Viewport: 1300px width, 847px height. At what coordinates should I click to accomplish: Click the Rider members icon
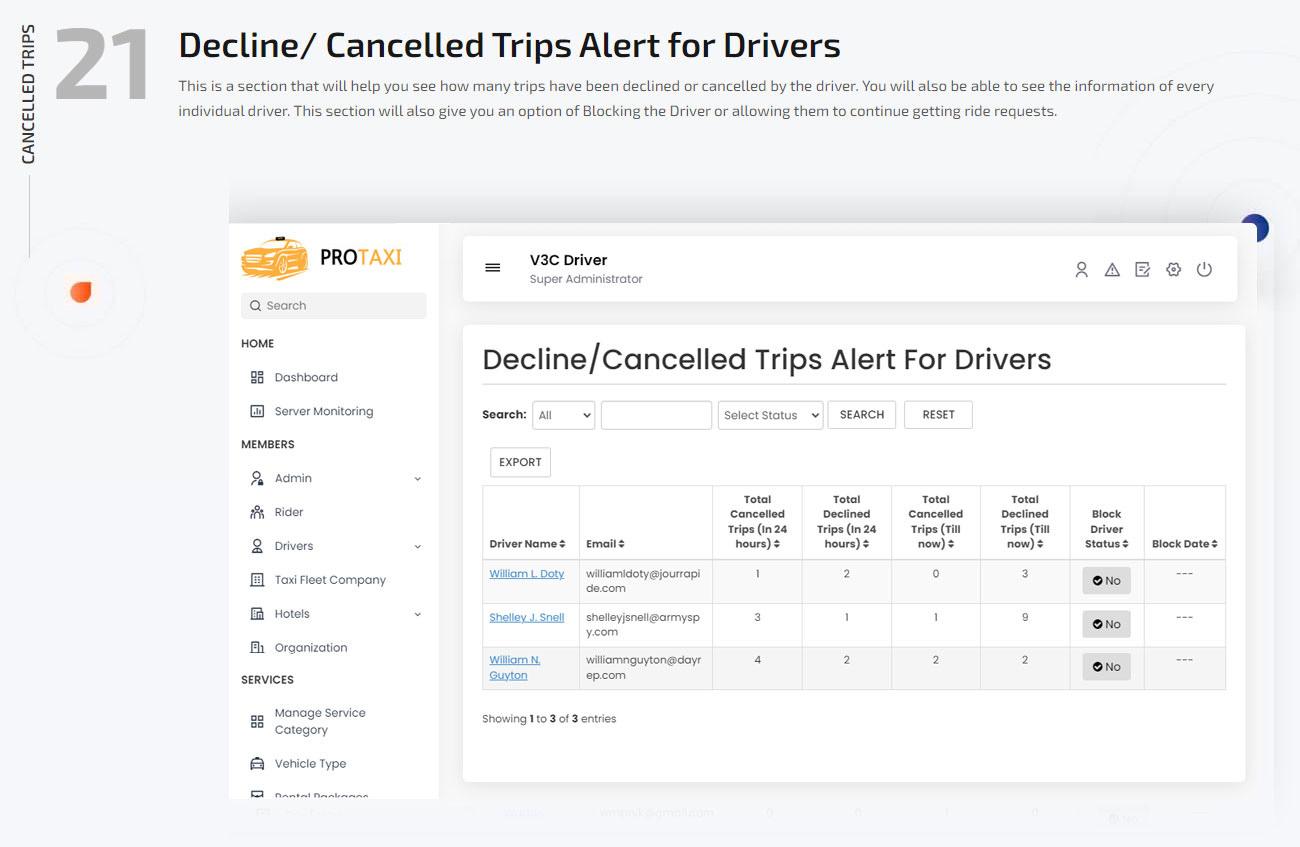(257, 512)
